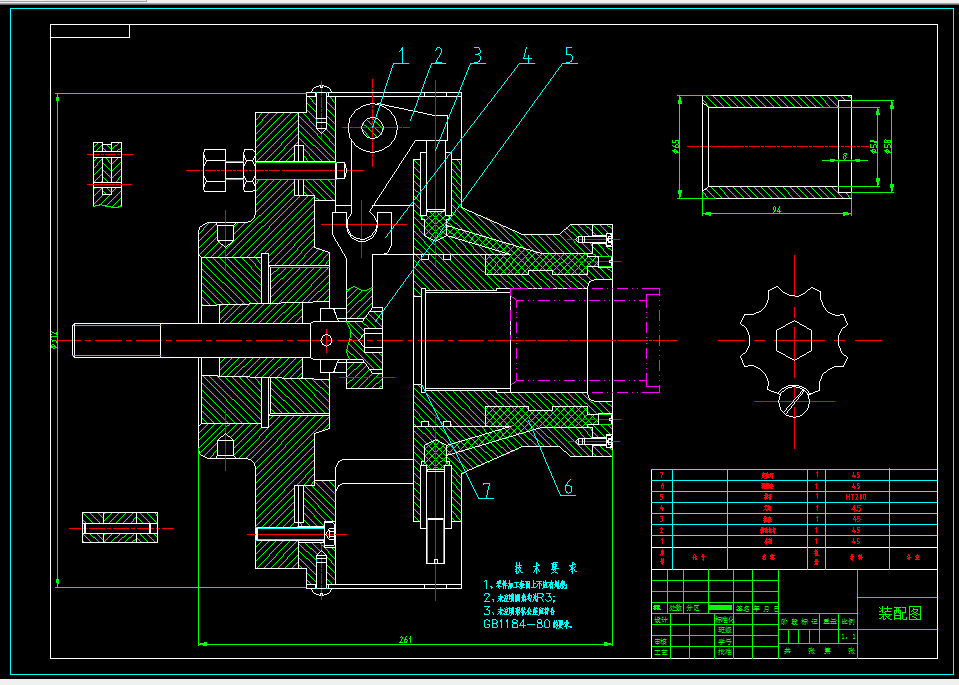Click balloon callout number 3
Viewport: 959px width, 685px height.
[x=477, y=54]
